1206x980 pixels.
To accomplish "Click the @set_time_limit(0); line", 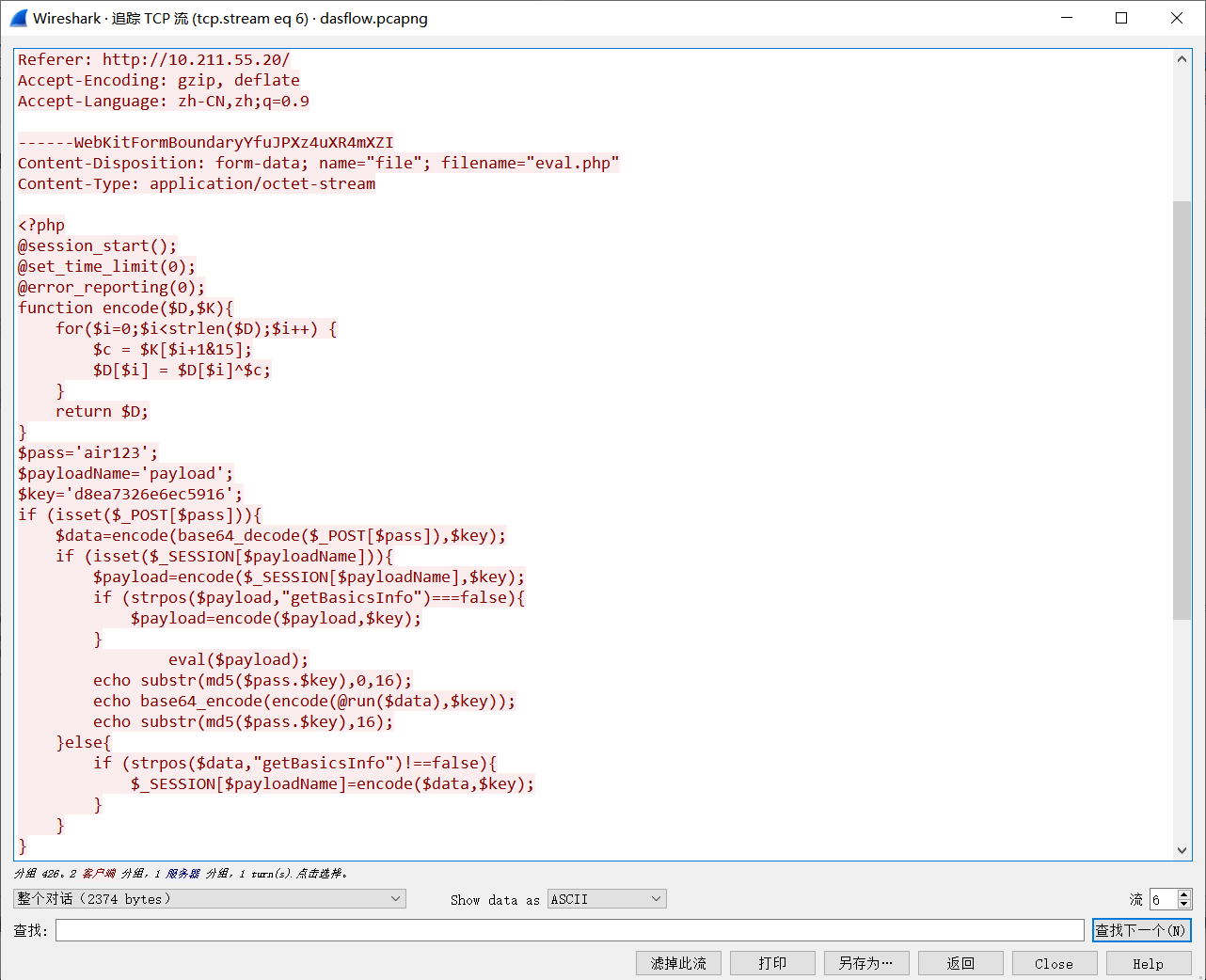I will [107, 266].
